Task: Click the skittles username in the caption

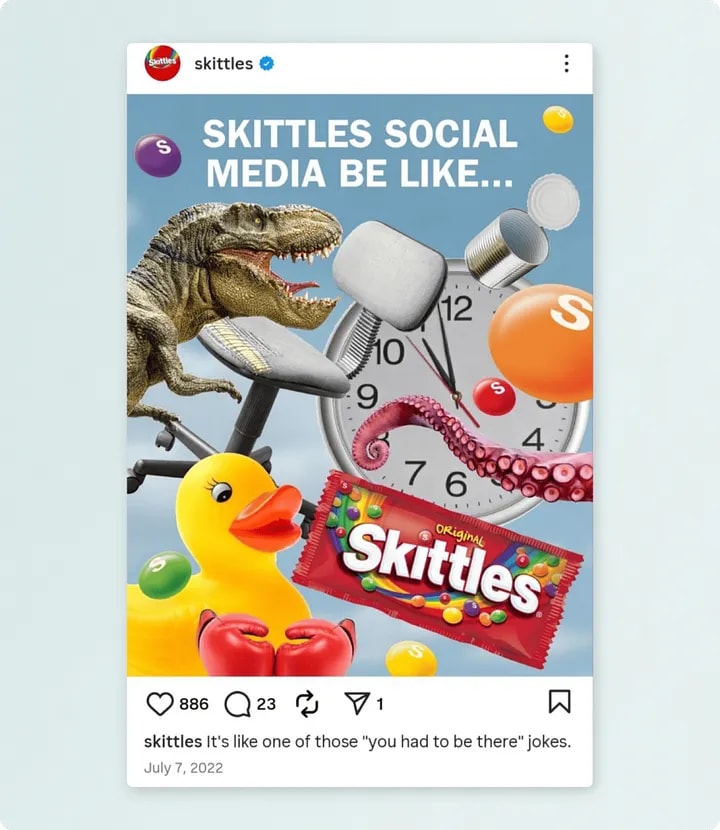Action: (173, 741)
